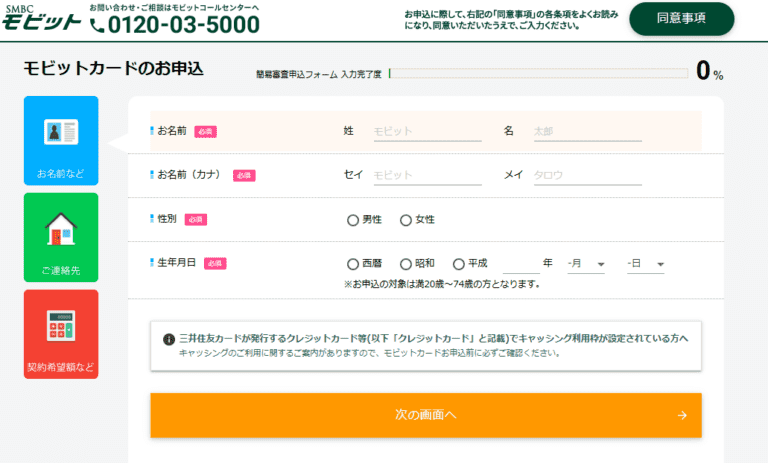This screenshot has height=463, width=768.
Task: Click the 必須 badge next to お名前
Action: pyautogui.click(x=205, y=132)
